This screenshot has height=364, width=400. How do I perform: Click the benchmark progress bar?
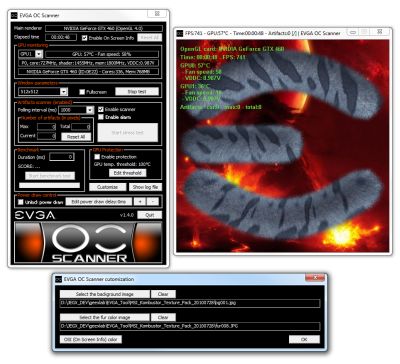pos(49,185)
